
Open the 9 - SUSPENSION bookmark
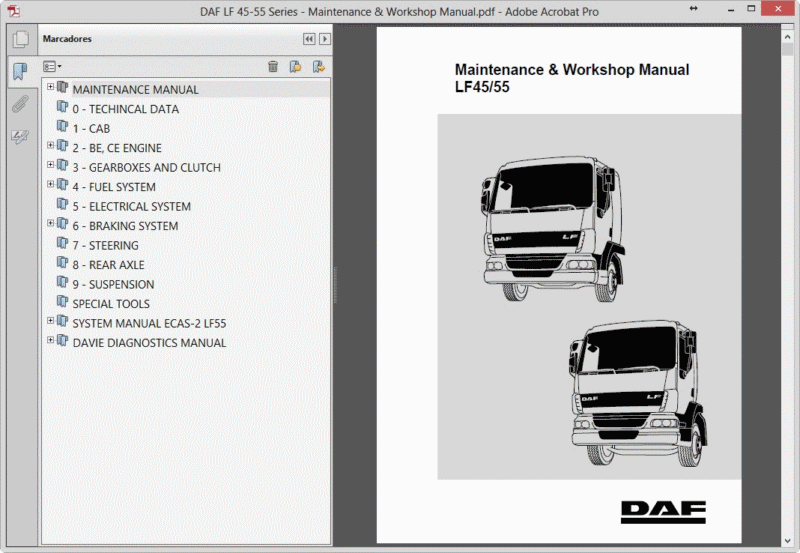click(113, 284)
